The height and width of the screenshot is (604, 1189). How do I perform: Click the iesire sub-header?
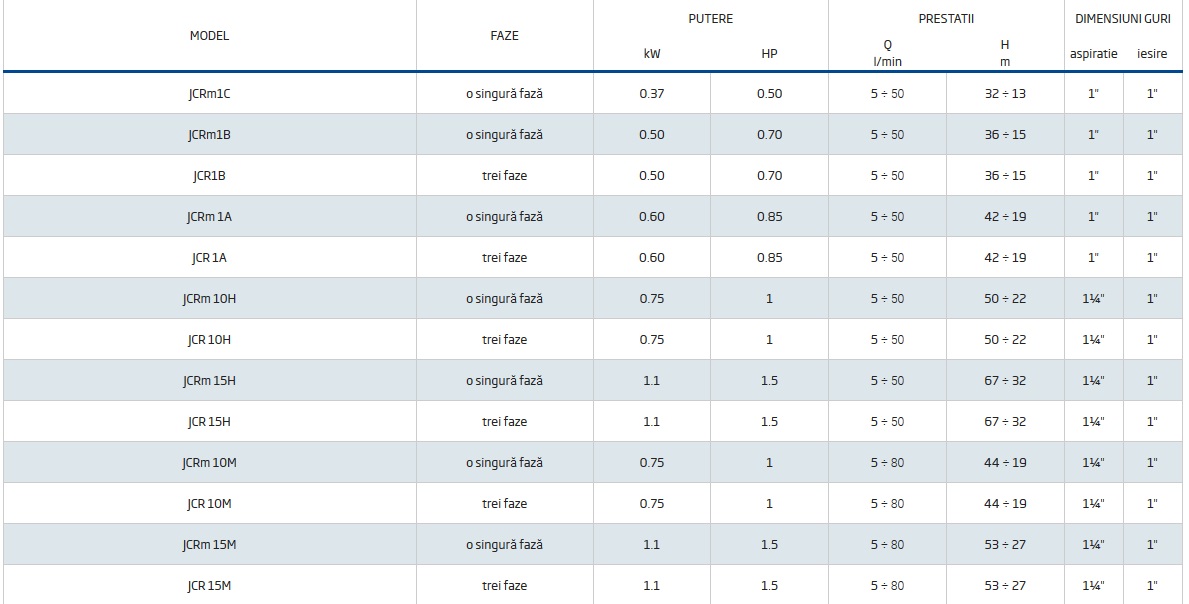1152,54
